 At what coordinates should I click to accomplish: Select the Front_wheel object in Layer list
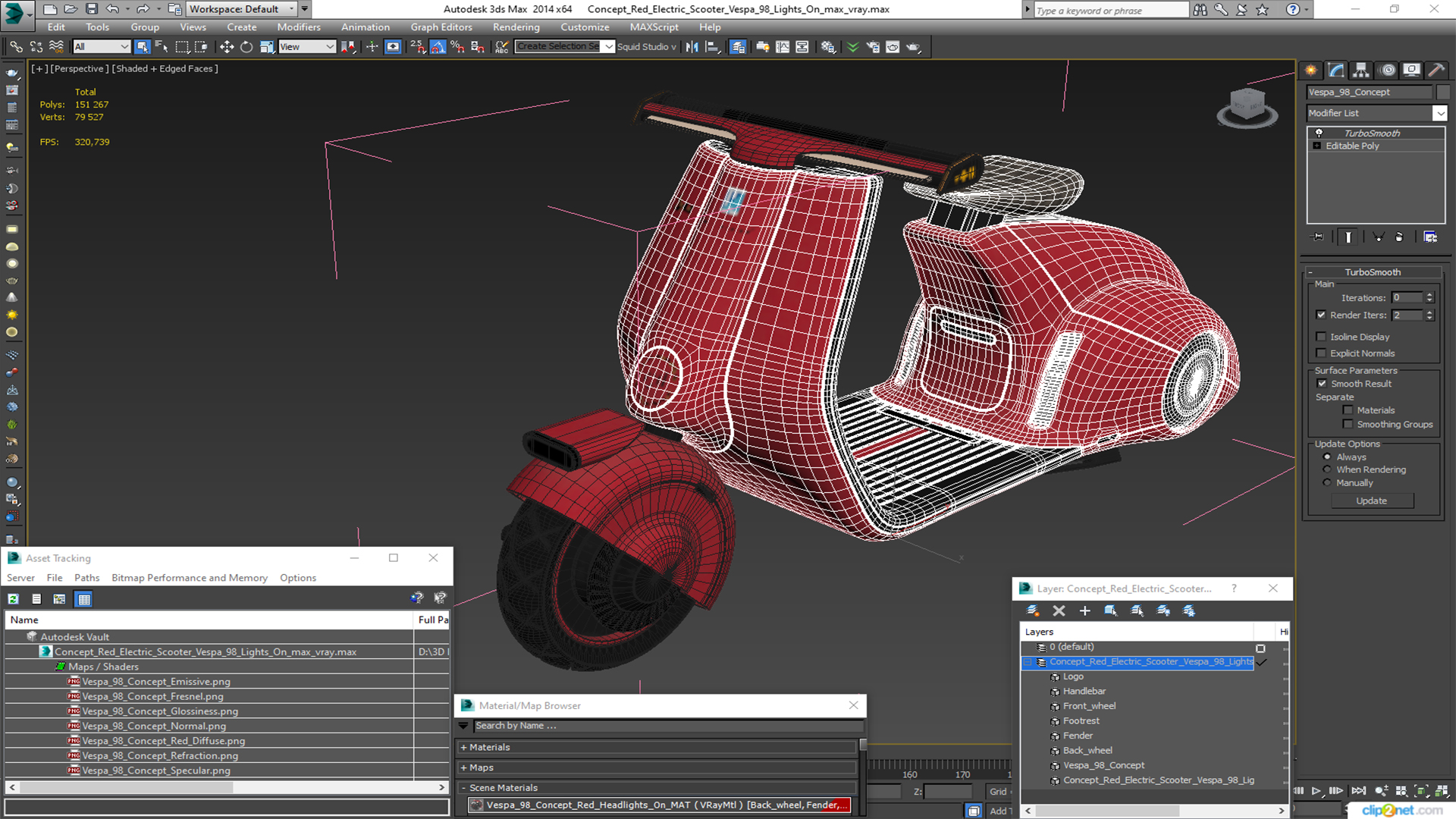point(1089,706)
